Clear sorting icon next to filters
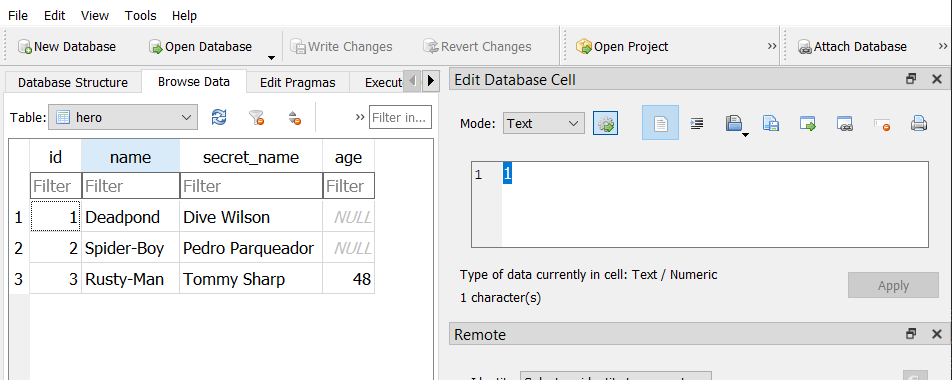 (x=295, y=117)
